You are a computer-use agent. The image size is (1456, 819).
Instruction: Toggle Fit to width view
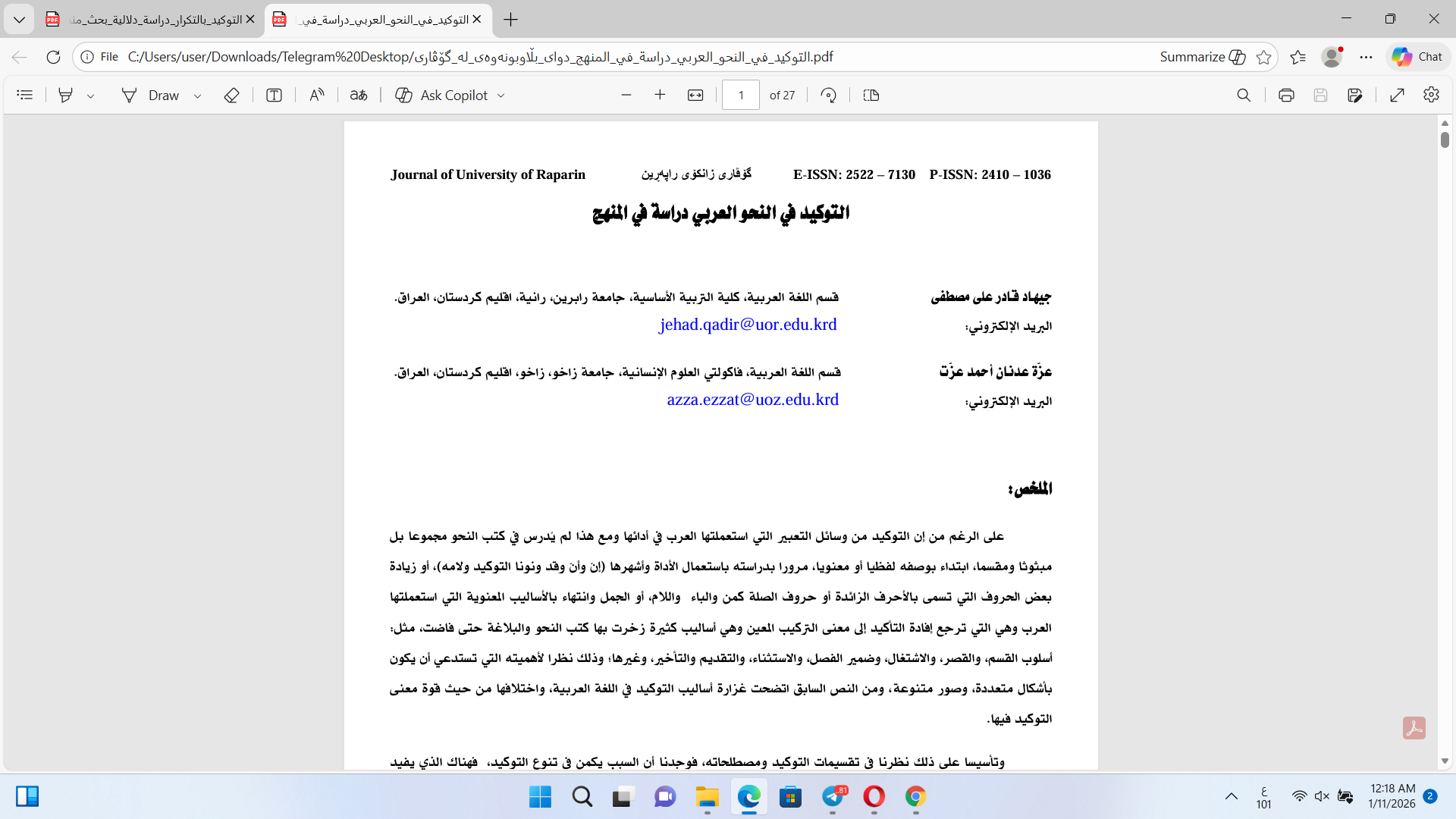pos(695,95)
